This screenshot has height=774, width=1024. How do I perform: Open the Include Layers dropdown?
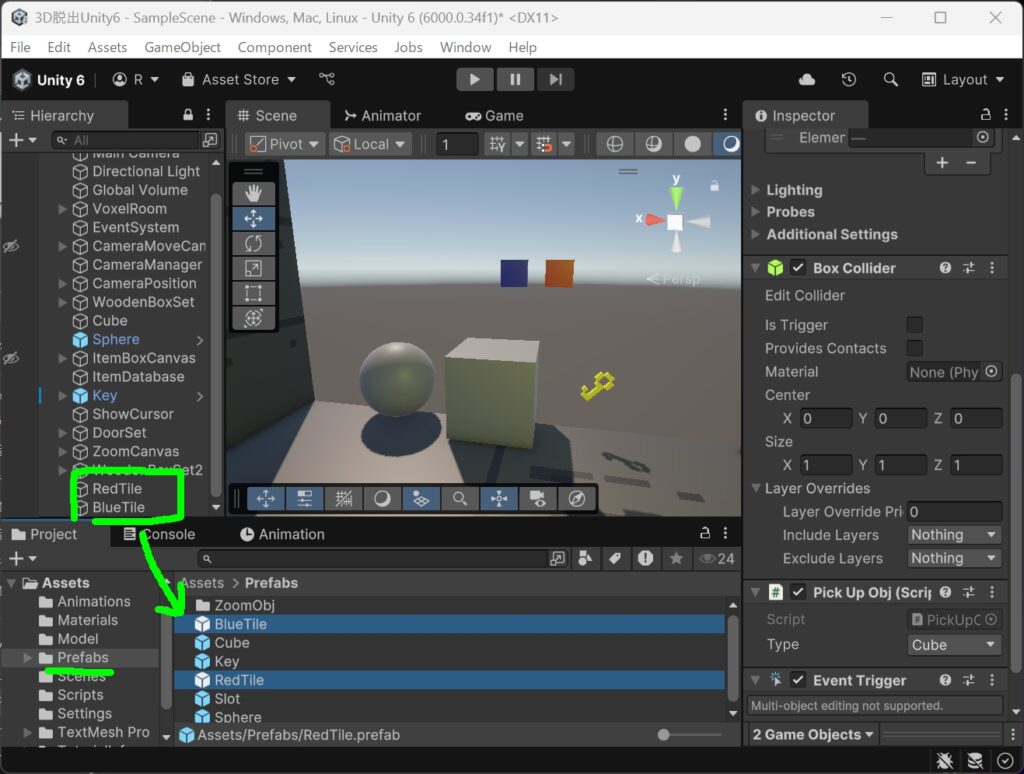[x=953, y=535]
